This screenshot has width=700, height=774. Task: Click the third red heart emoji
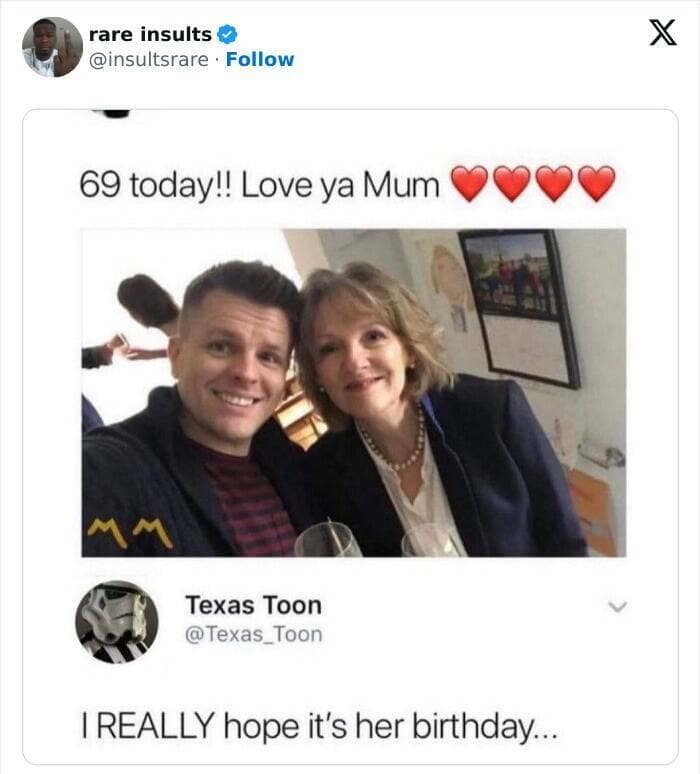(x=554, y=184)
